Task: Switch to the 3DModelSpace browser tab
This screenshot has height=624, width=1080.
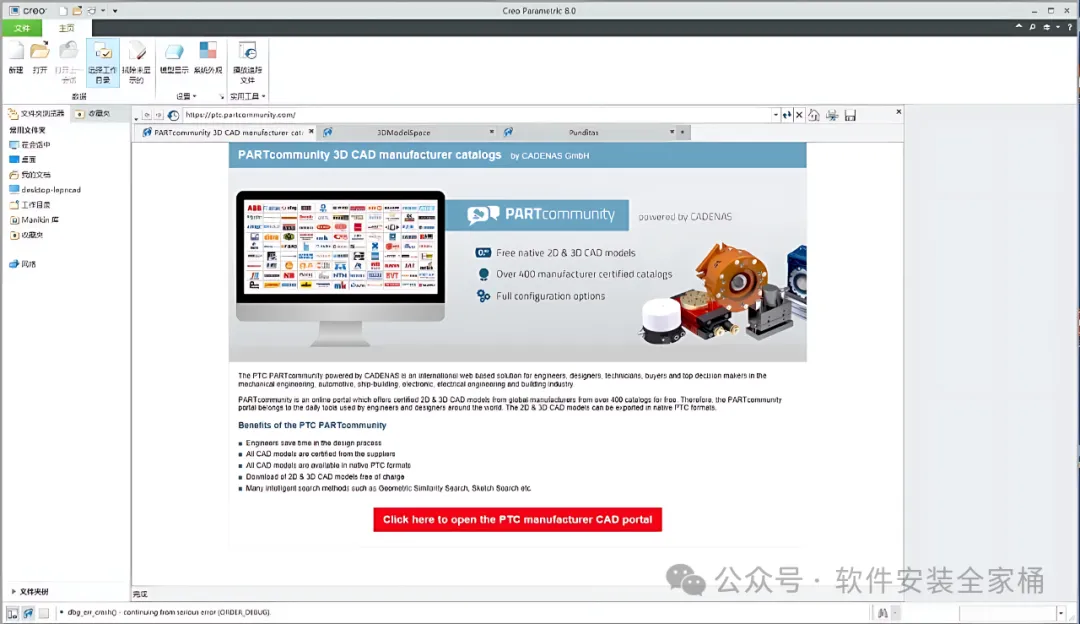Action: click(404, 132)
